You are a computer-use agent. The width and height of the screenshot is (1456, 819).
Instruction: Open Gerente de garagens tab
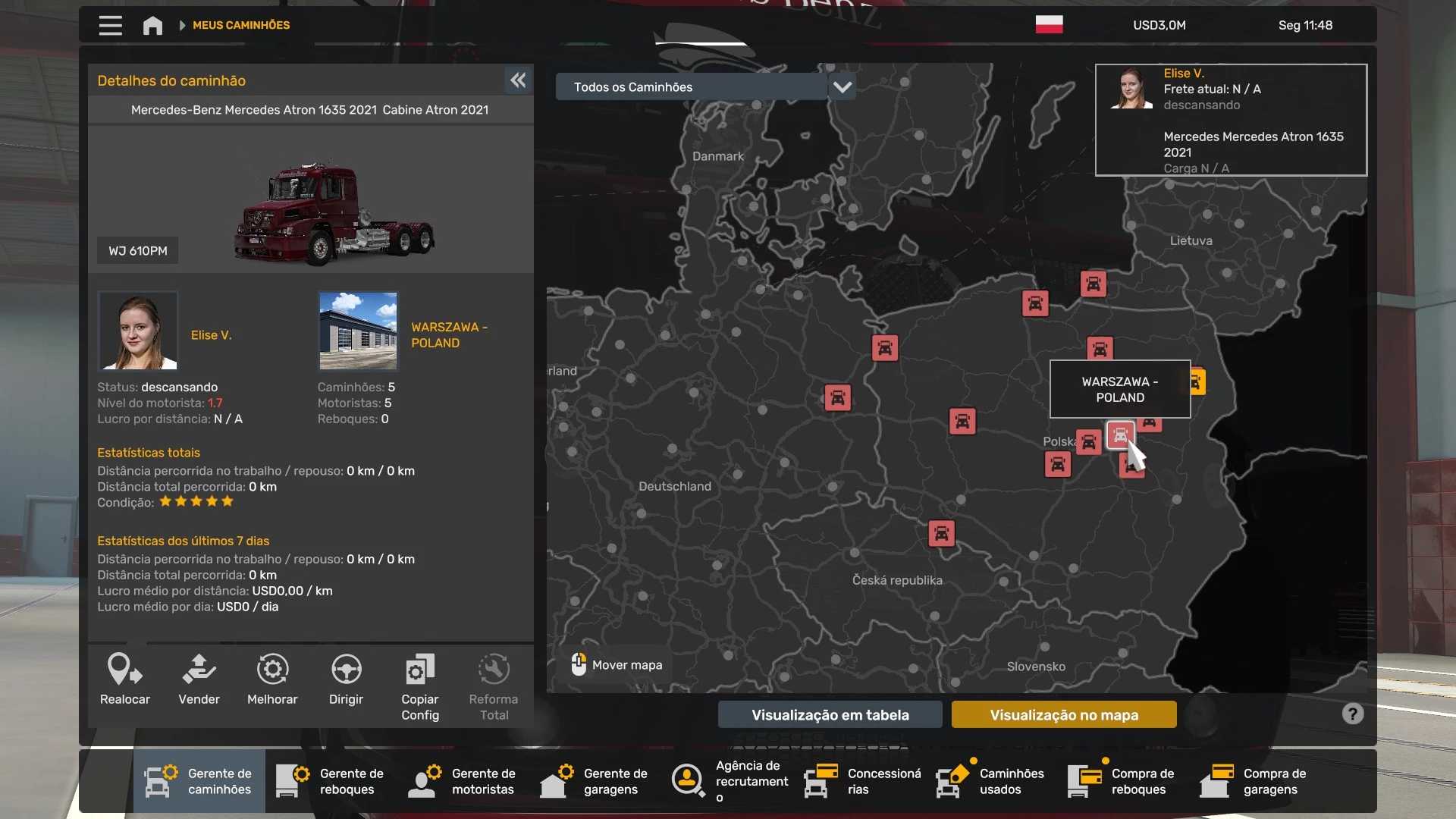595,781
